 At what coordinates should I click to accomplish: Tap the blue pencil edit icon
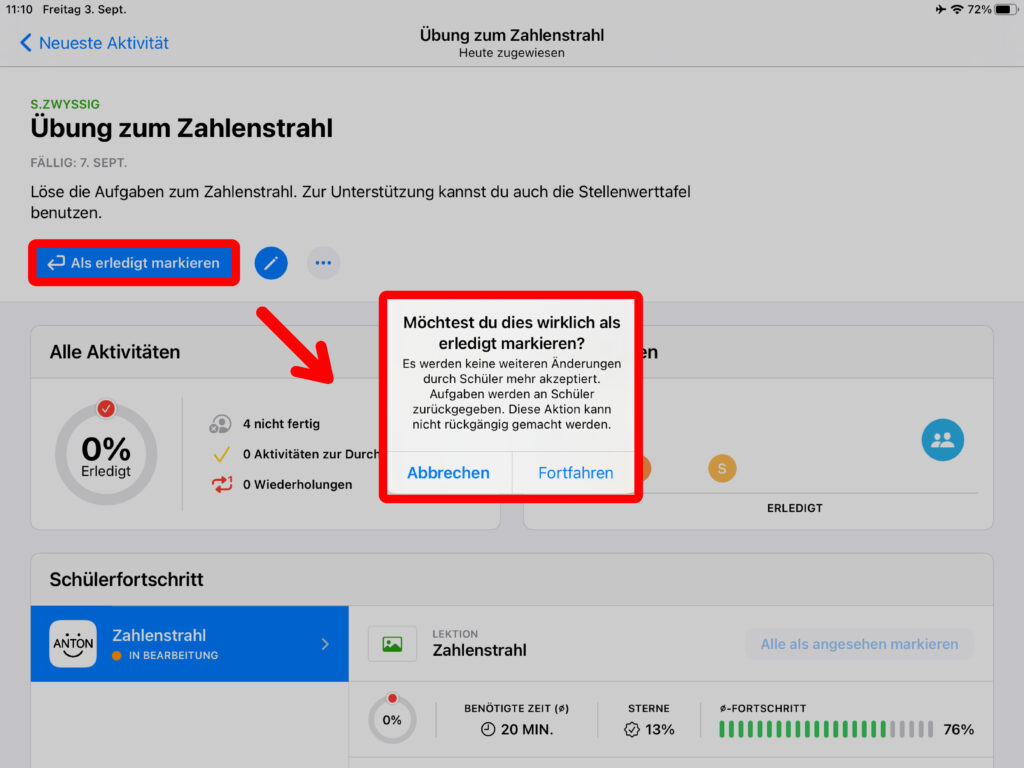(x=271, y=263)
